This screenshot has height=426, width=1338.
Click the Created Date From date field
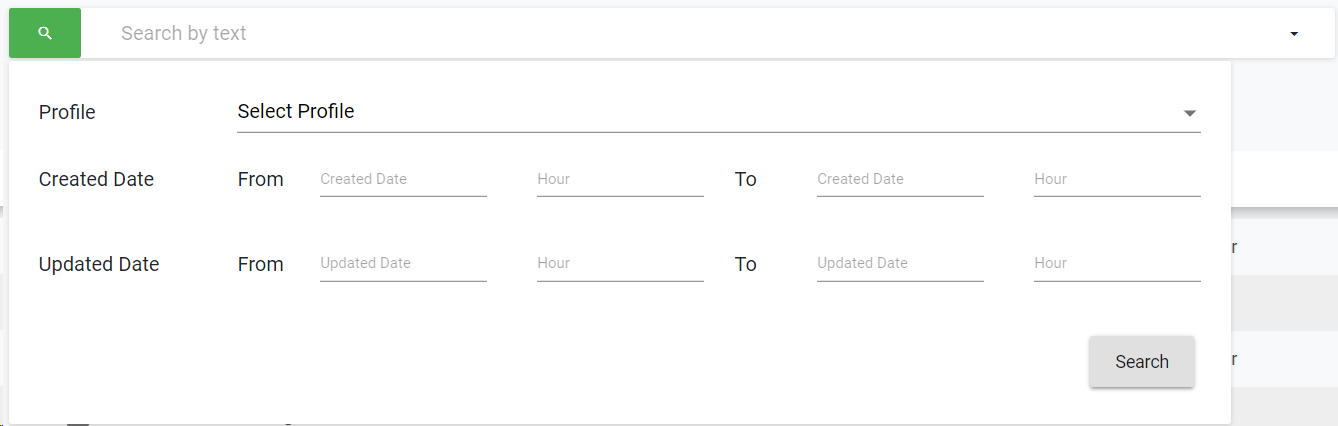[403, 180]
